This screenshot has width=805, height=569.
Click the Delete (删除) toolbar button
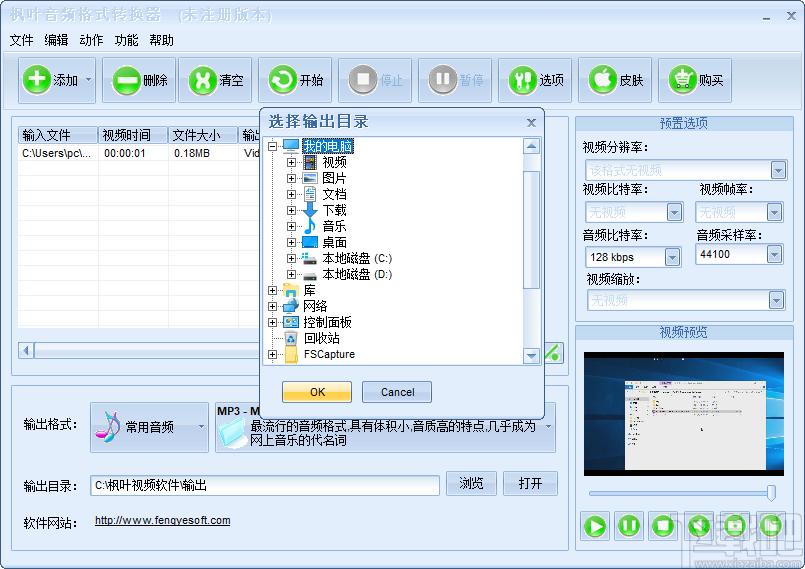(x=139, y=80)
